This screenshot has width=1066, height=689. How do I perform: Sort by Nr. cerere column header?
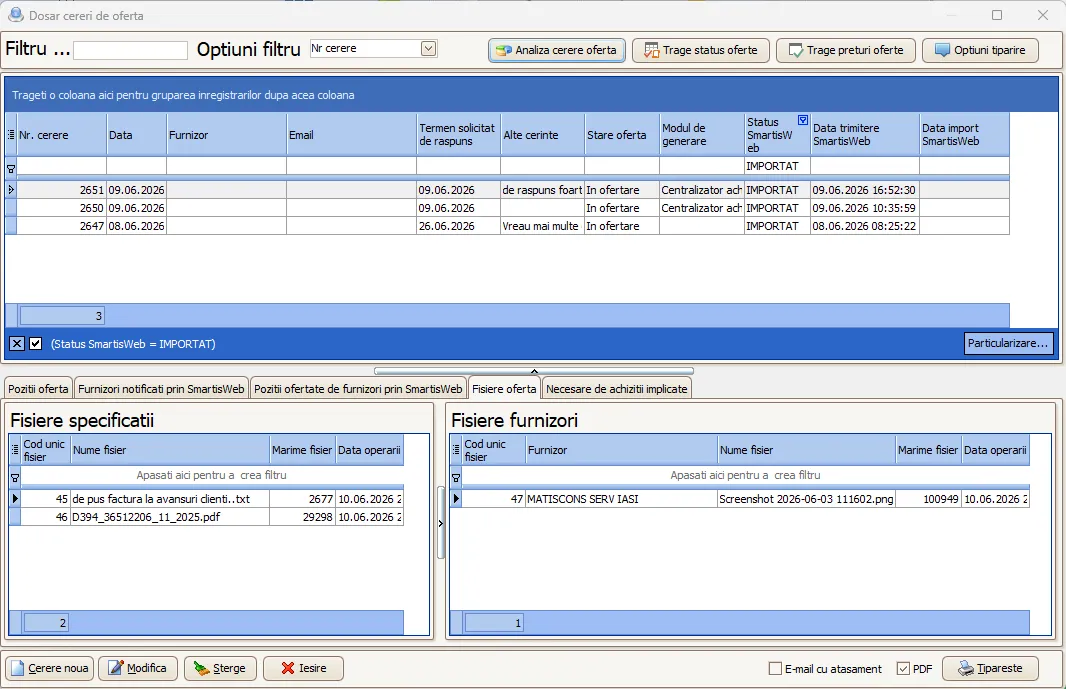pos(61,135)
